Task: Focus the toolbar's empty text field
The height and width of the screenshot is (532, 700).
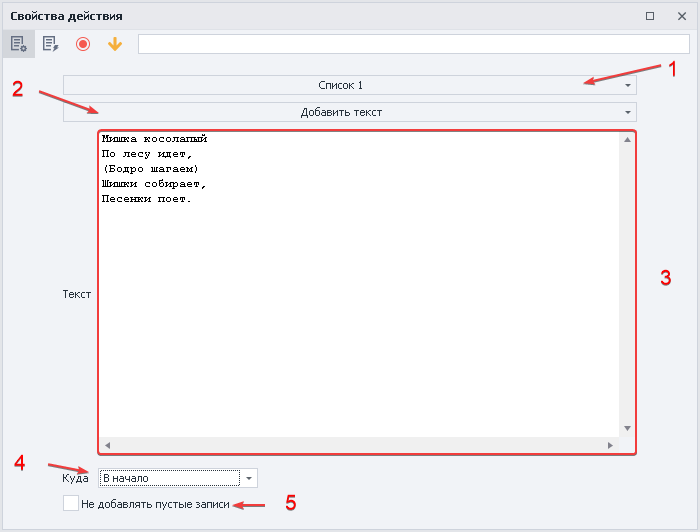Action: point(412,44)
